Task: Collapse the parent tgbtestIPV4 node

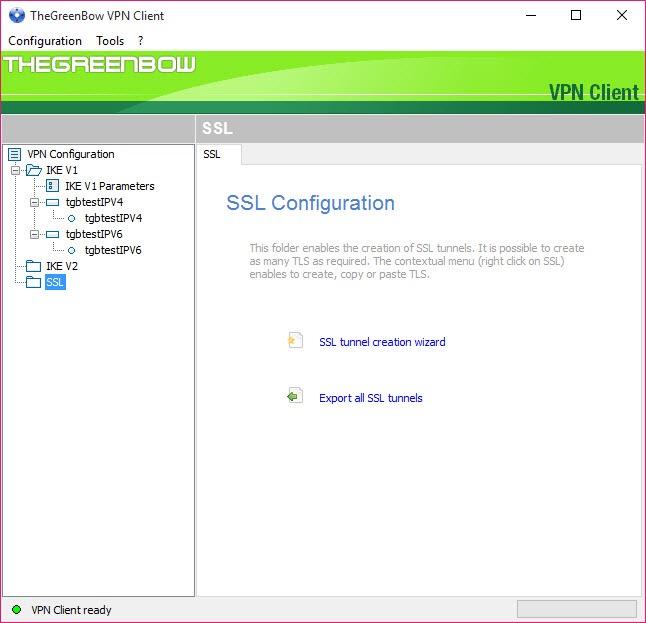Action: point(35,202)
